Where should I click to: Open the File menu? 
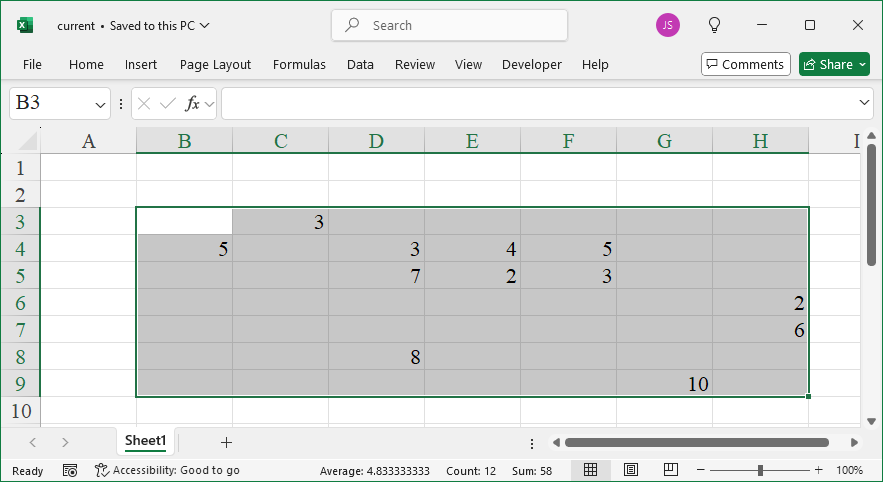point(32,65)
